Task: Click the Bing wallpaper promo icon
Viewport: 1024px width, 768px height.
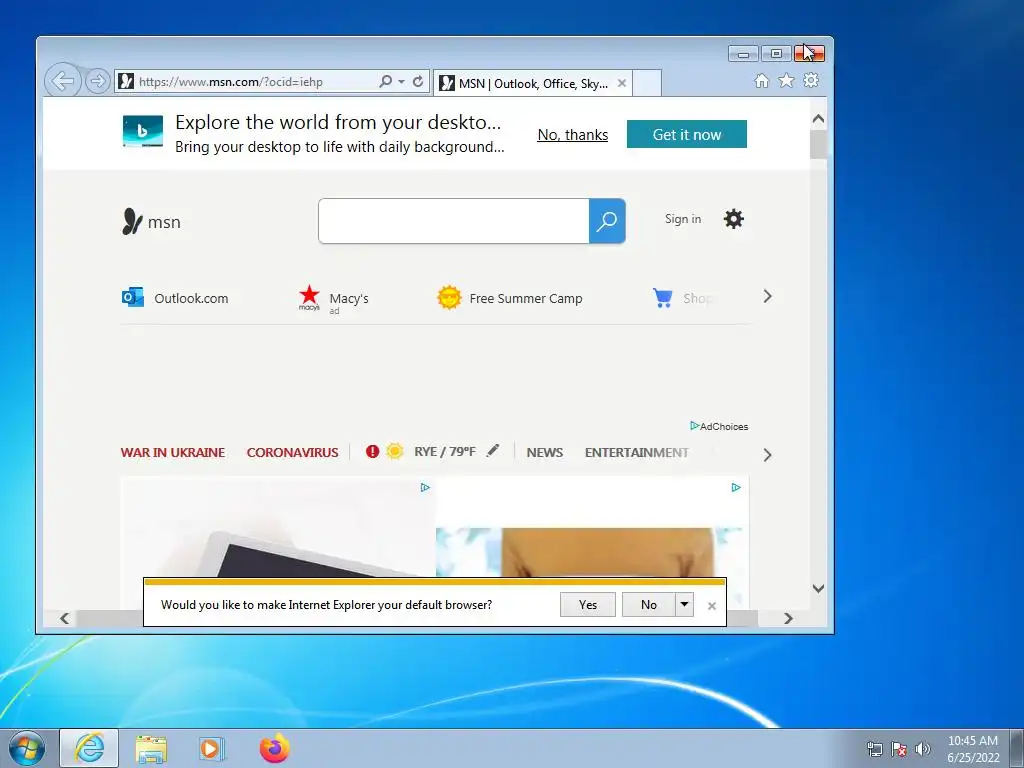Action: pos(143,131)
